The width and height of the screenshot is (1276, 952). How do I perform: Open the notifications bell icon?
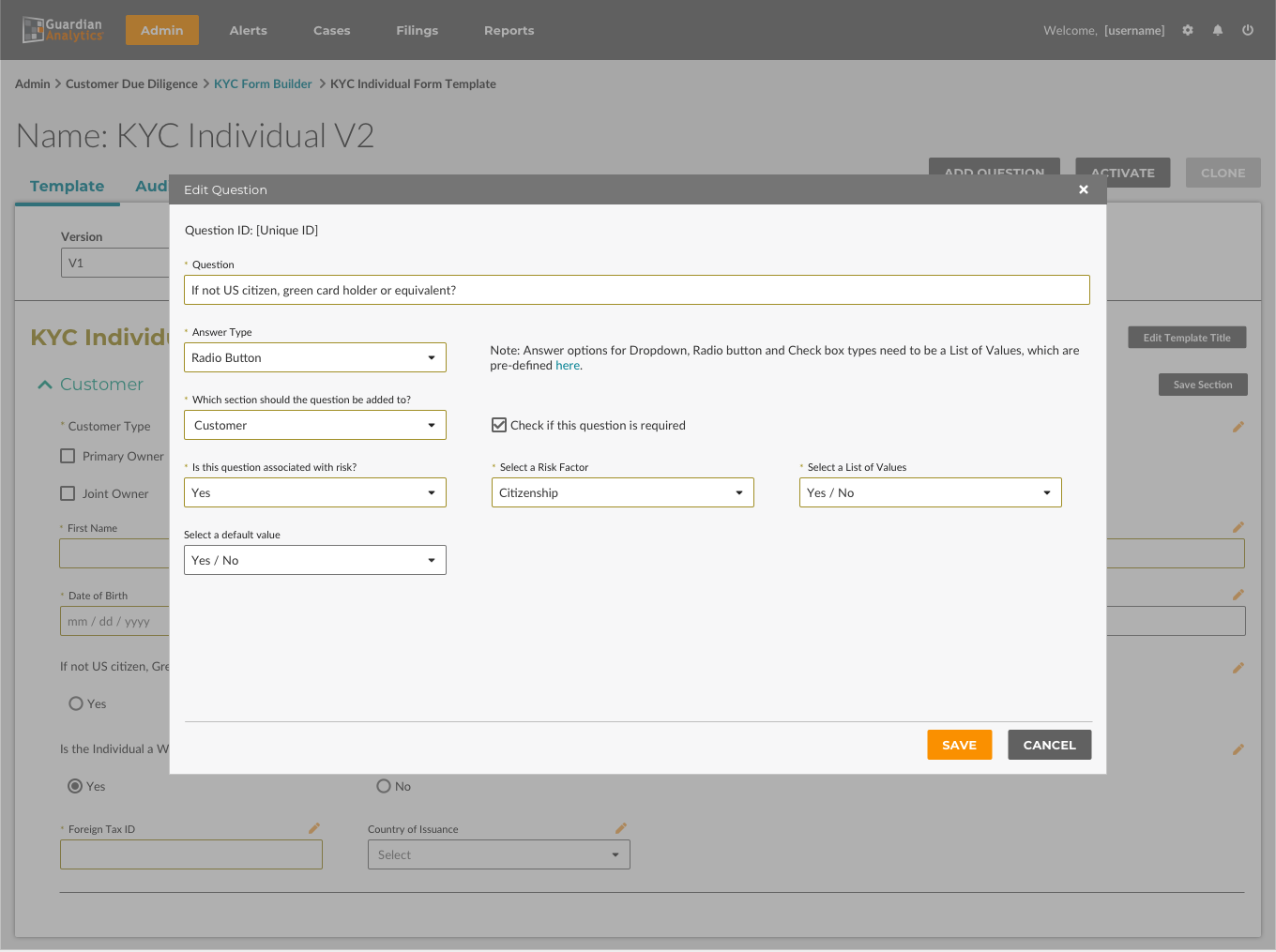[1218, 30]
